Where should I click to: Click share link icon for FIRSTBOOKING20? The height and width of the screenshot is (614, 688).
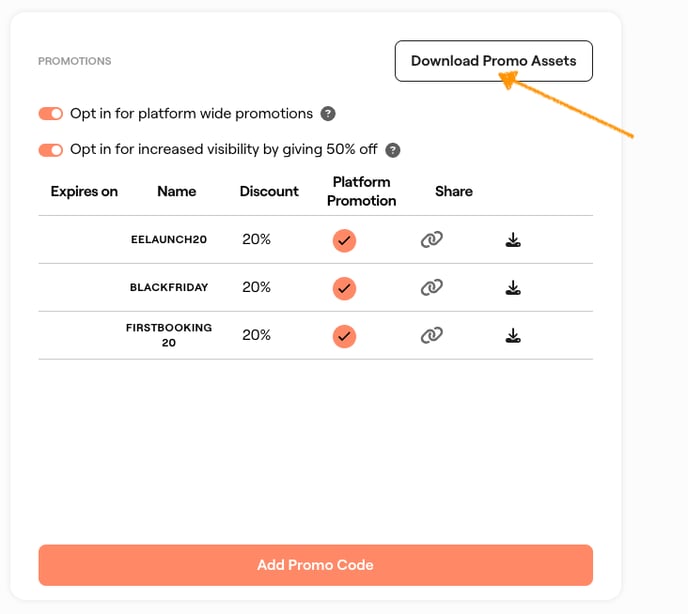tap(432, 335)
